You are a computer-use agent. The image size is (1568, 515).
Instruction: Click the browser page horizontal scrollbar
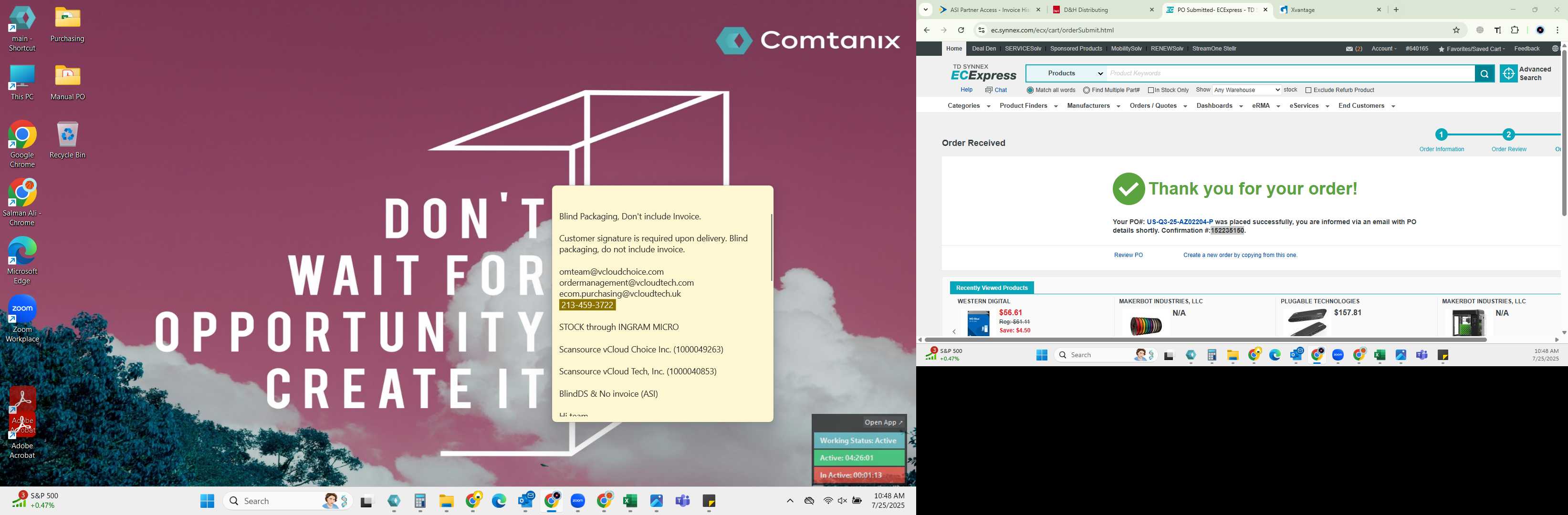(x=1205, y=340)
